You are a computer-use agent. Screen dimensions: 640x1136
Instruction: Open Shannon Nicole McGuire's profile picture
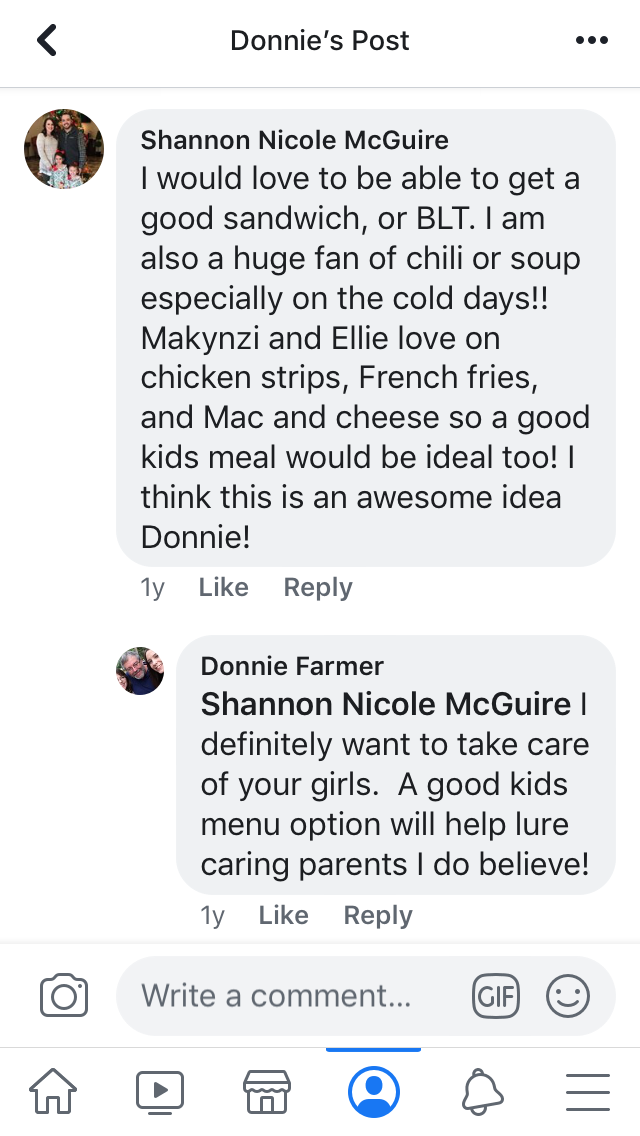point(64,149)
